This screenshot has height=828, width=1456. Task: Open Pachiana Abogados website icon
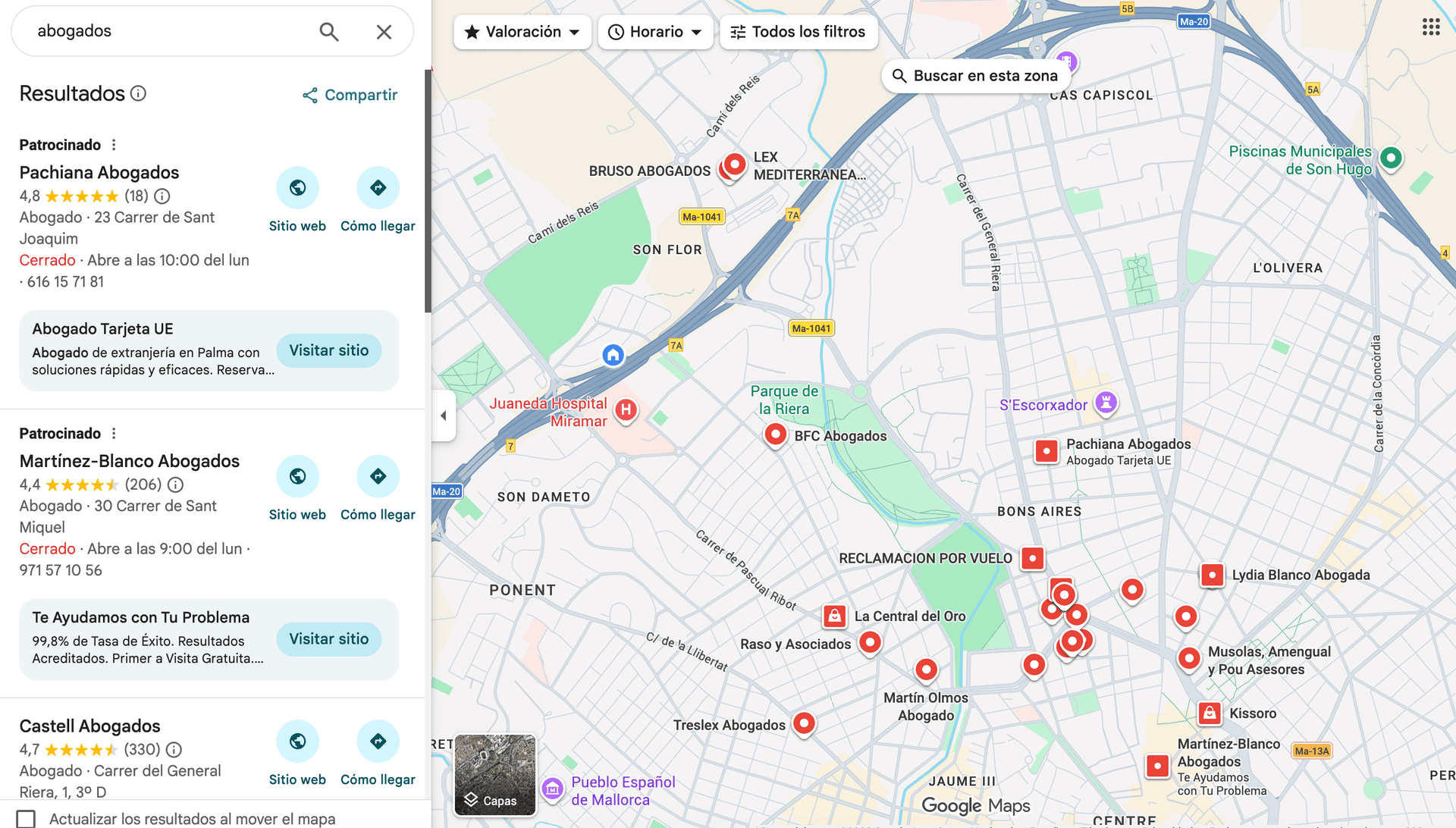coord(297,187)
